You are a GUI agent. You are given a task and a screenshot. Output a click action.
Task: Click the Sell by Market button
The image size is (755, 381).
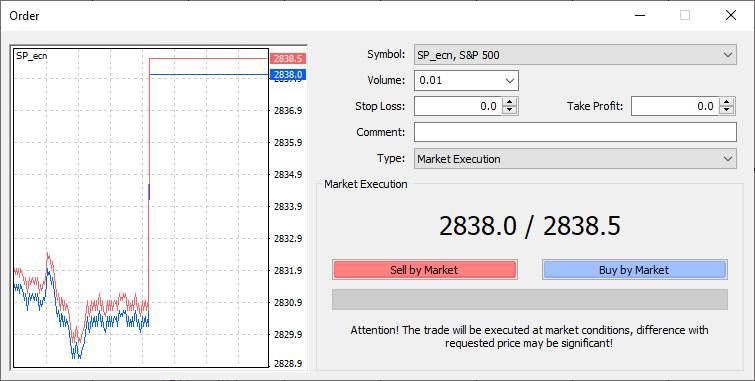coord(424,270)
